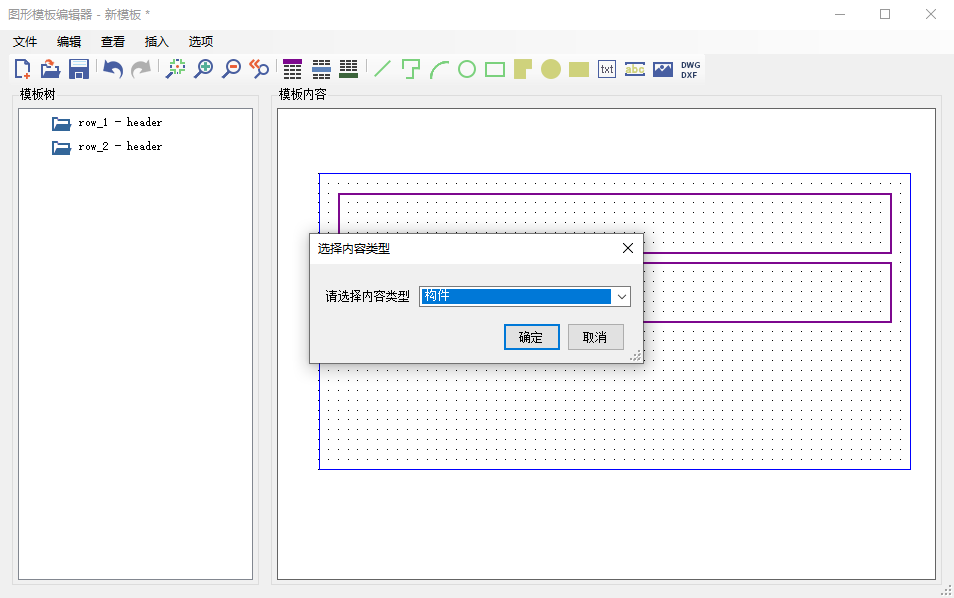954x598 pixels.
Task: Open the 文件 menu
Action: tap(25, 41)
